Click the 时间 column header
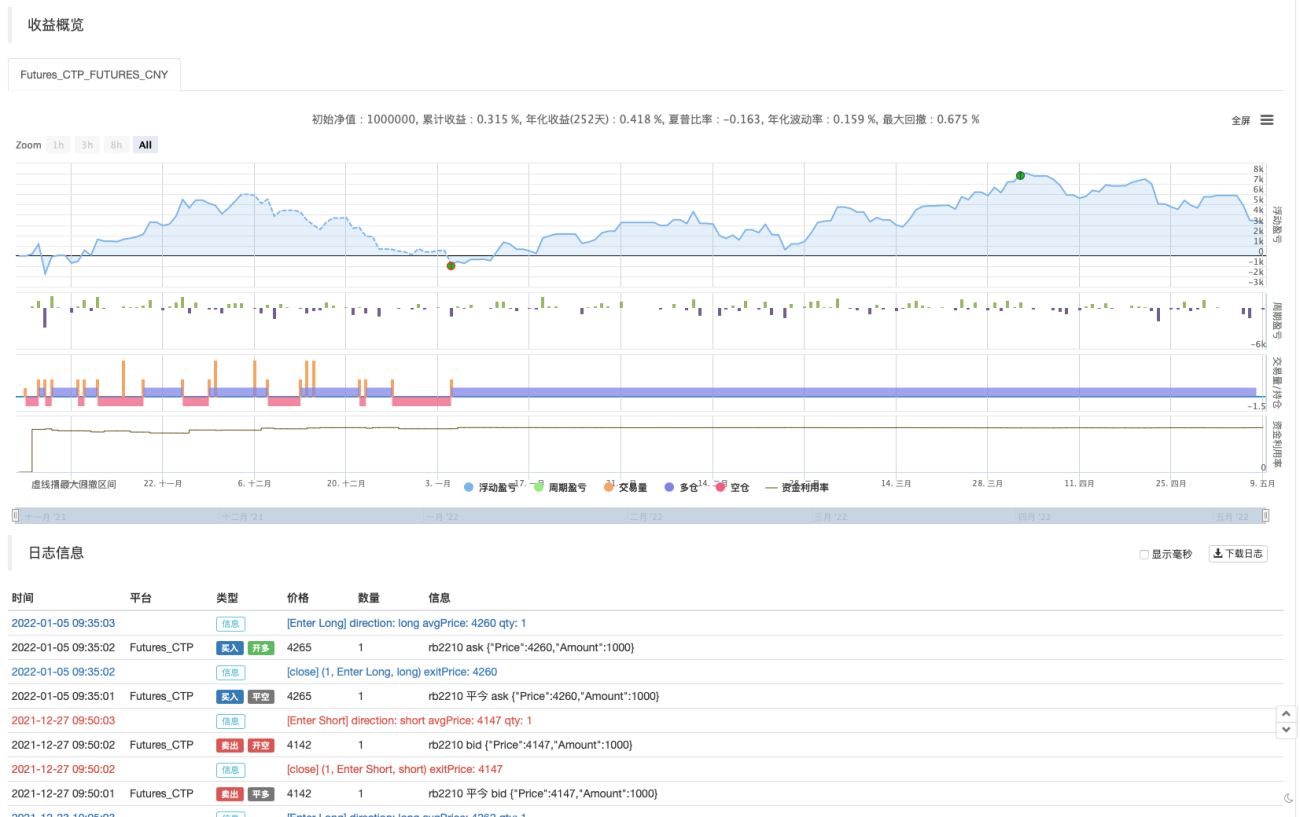Image resolution: width=1300 pixels, height=817 pixels. [23, 598]
